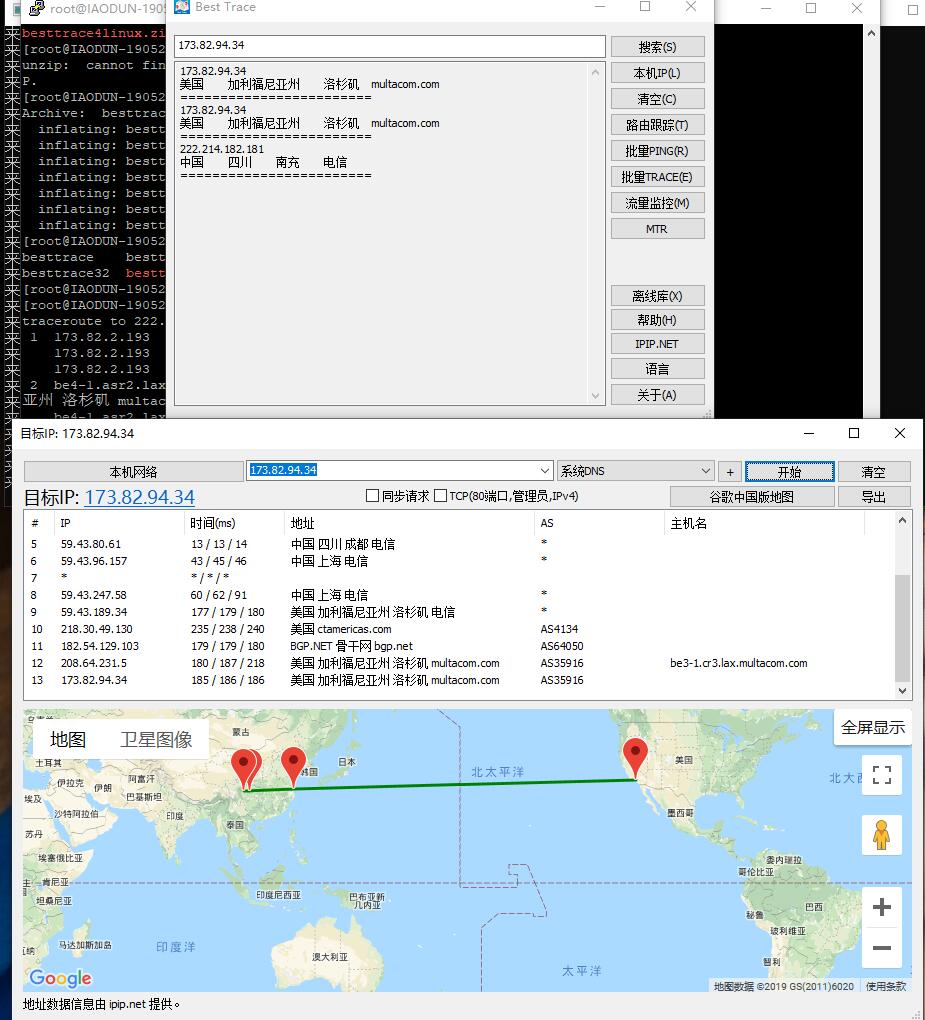Zoom in the map with plus icon
925x1020 pixels.
pos(881,907)
